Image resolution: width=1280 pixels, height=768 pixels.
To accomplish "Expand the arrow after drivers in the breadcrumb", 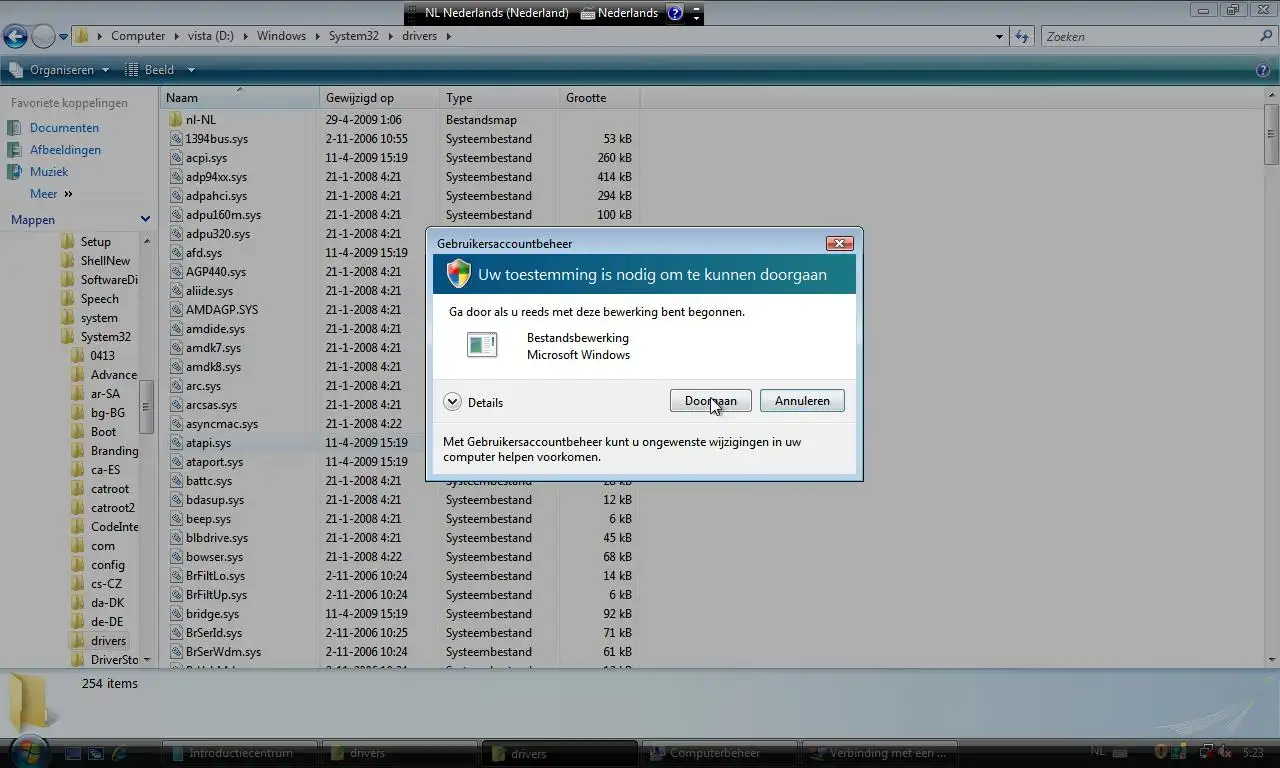I will click(x=447, y=37).
